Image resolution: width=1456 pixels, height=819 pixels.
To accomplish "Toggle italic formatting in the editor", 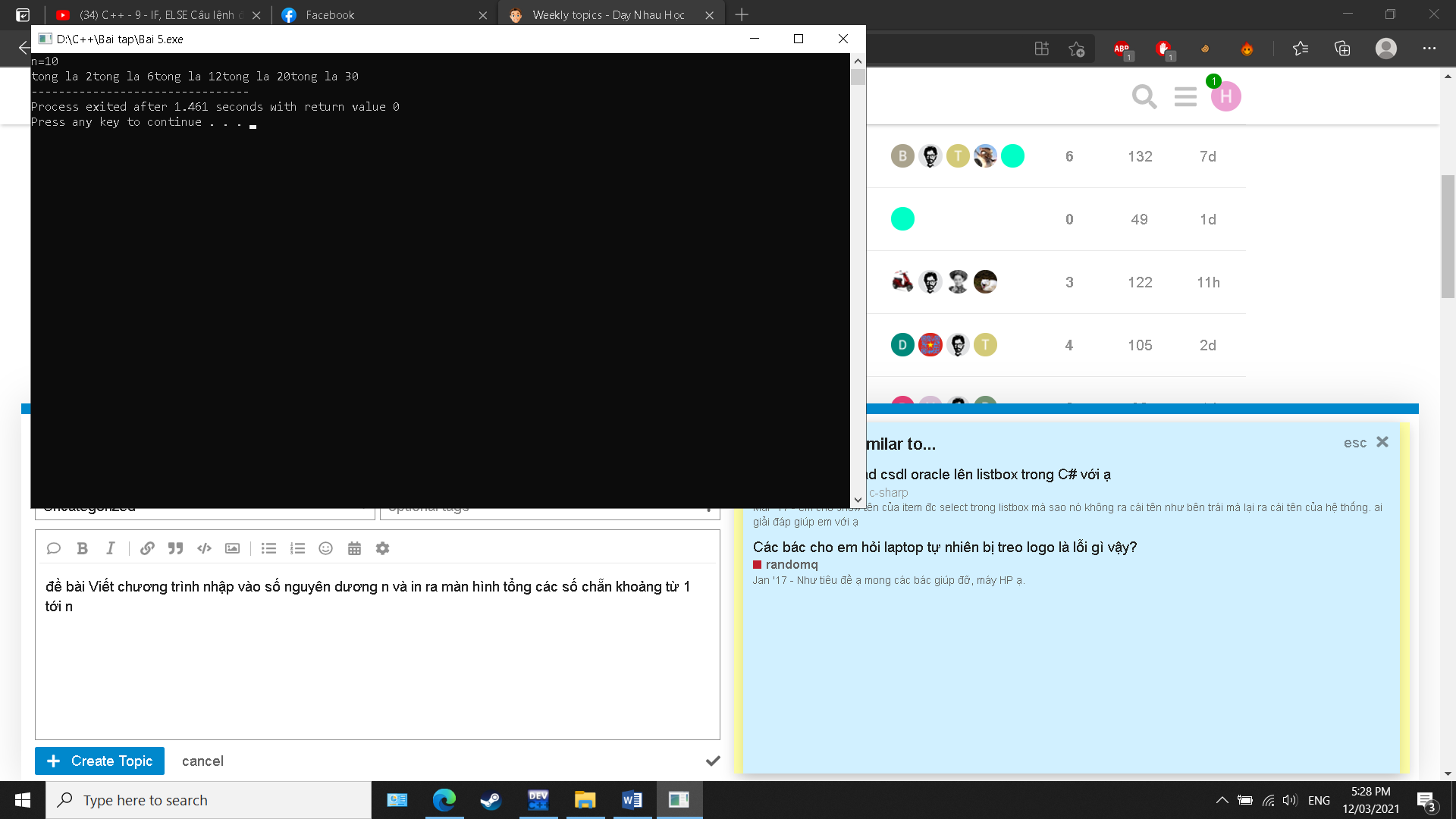I will coord(110,548).
